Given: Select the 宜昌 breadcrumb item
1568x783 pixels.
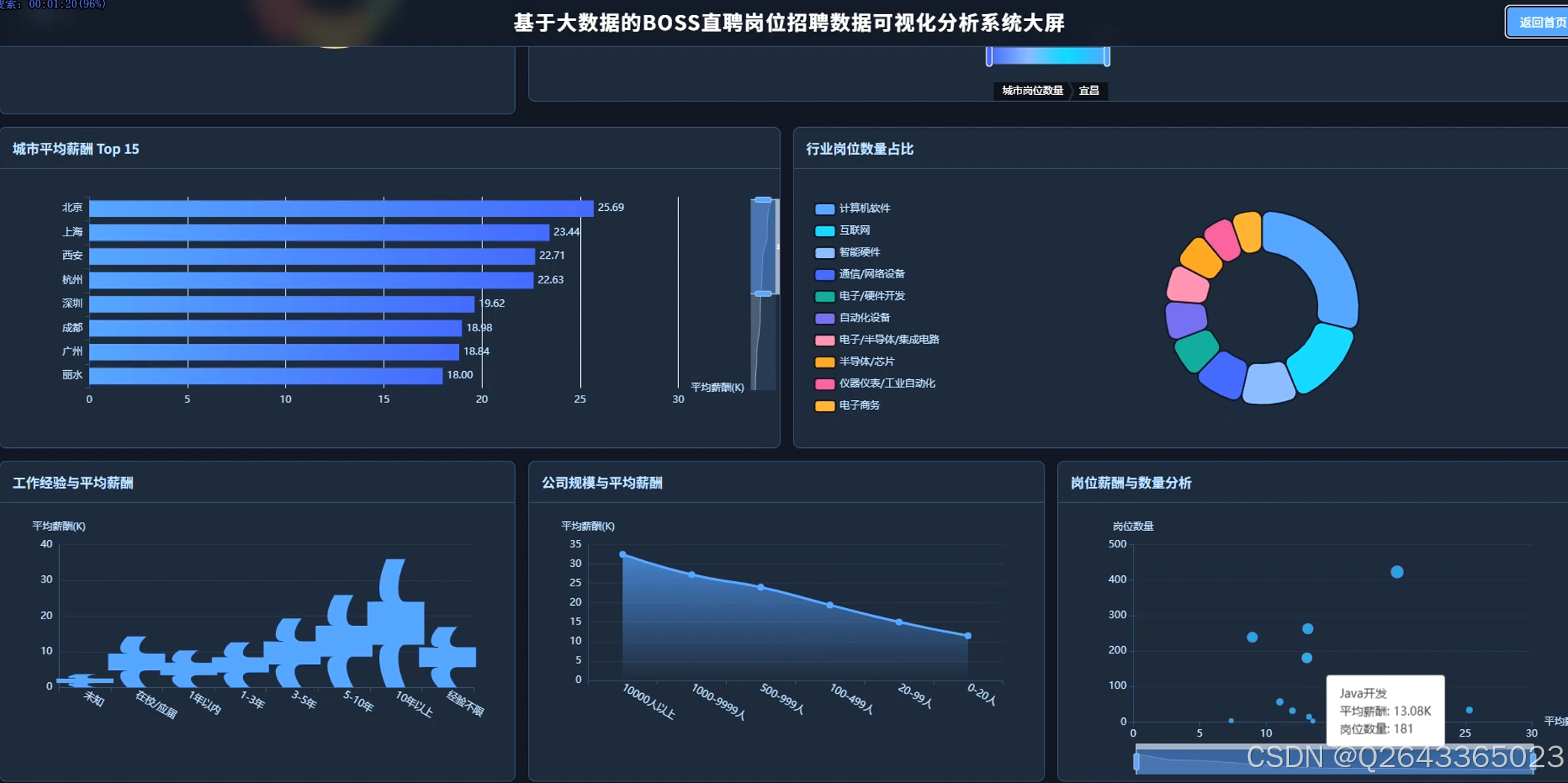Looking at the screenshot, I should coord(1089,91).
